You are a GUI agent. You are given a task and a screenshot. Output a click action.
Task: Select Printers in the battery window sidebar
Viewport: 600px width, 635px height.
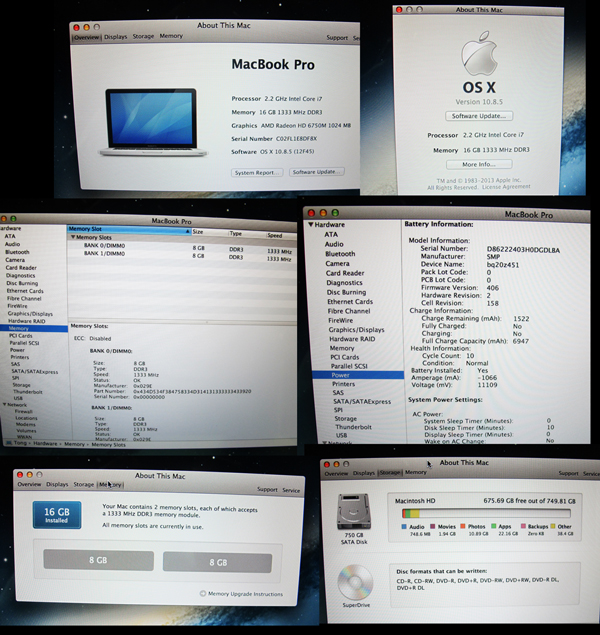pos(343,384)
